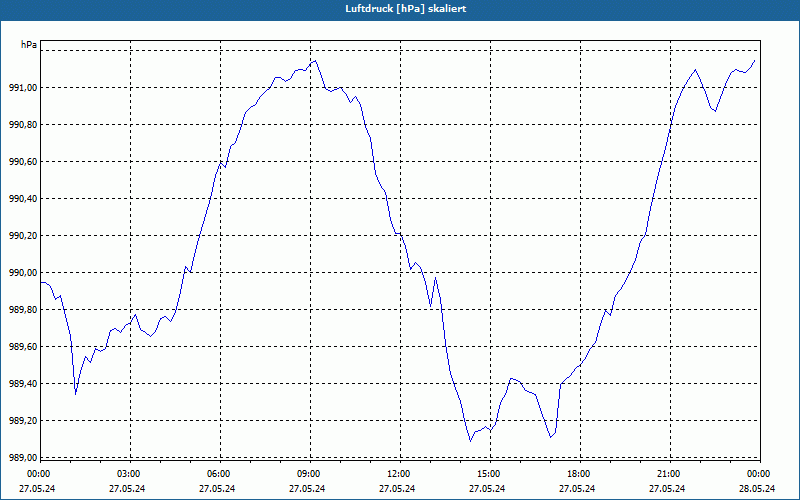800x500 pixels.
Task: Click the 28.05.24 date label
Action: 758,488
